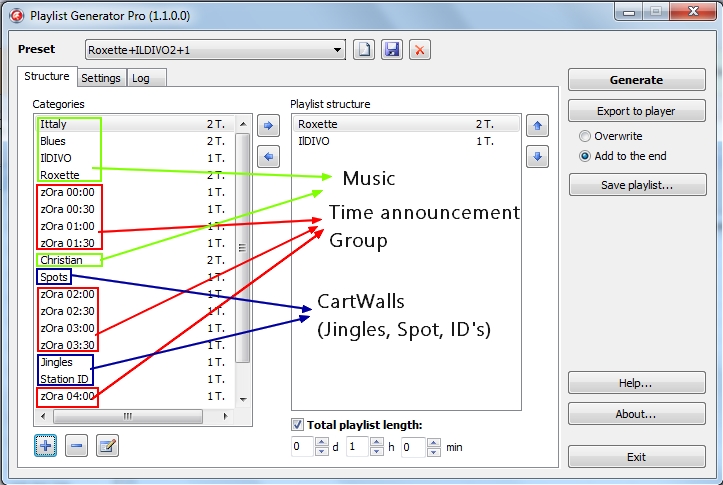The height and width of the screenshot is (485, 723).
Task: Select the Spots category
Action: [135, 277]
